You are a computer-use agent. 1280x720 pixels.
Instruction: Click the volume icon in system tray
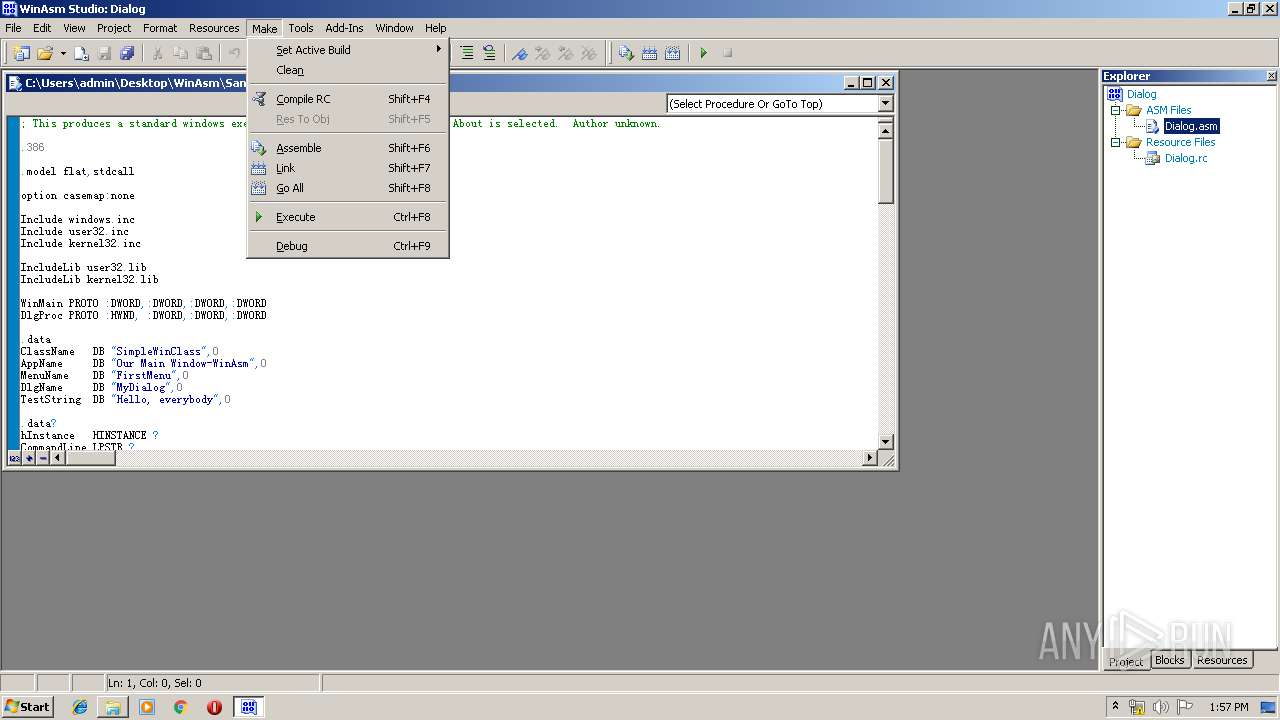[x=1161, y=707]
